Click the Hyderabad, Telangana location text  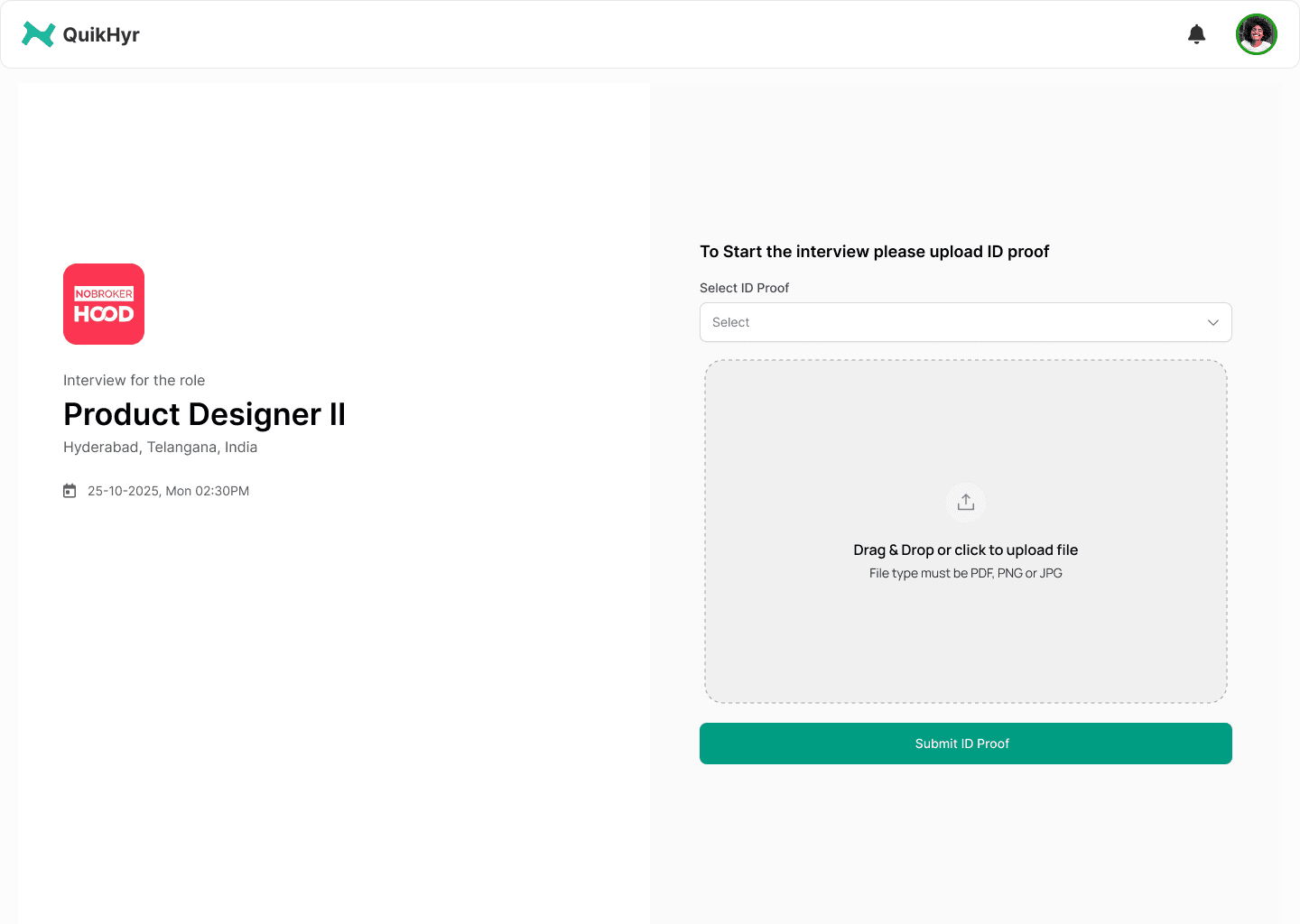160,447
